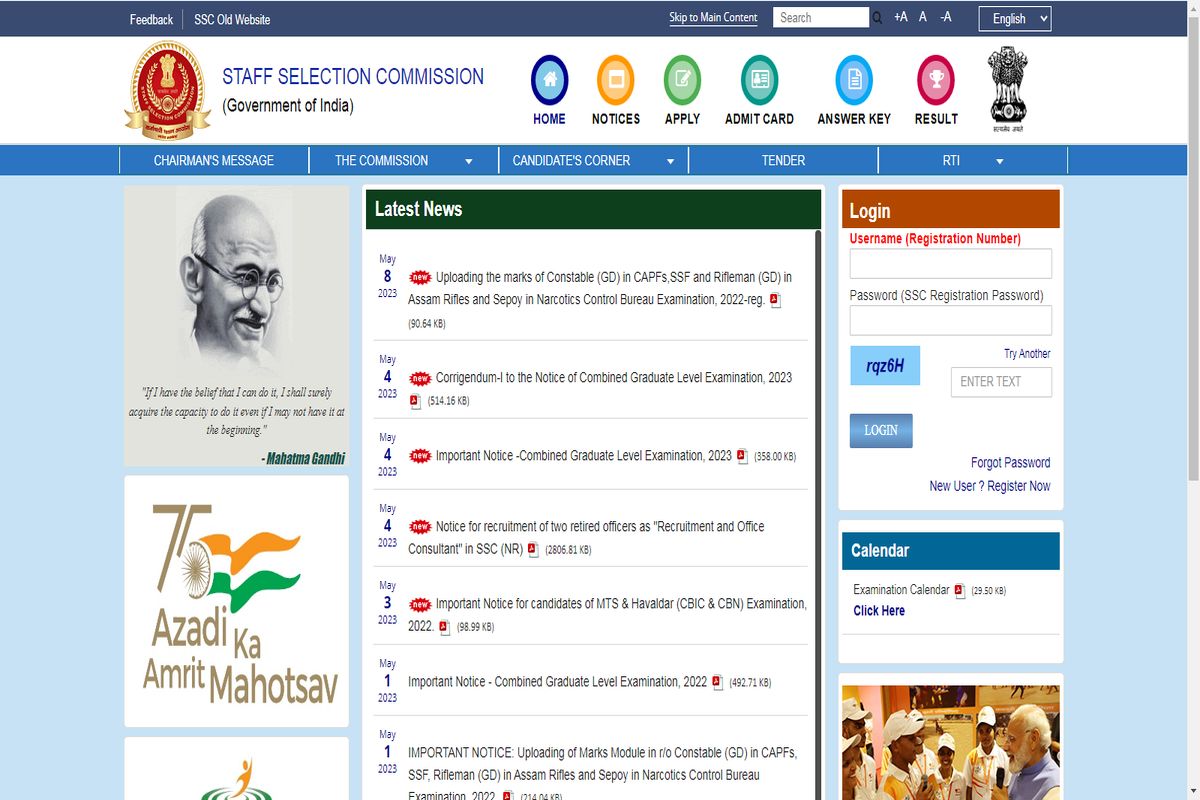
Task: Open the ANSWER KEY icon
Action: point(853,81)
